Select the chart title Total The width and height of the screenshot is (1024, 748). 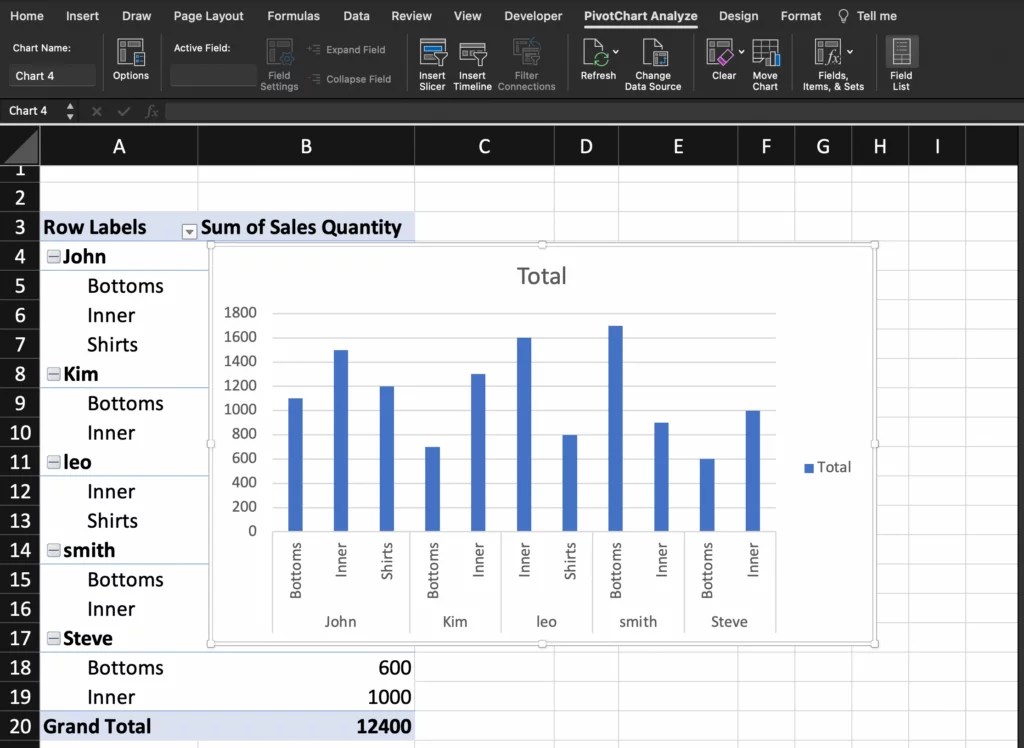click(x=541, y=276)
